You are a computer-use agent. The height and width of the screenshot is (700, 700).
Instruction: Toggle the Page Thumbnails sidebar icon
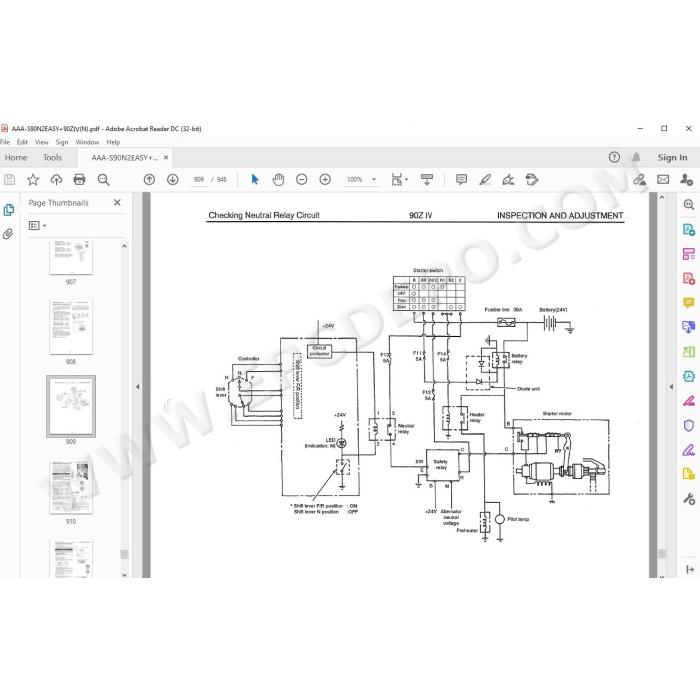[8, 210]
